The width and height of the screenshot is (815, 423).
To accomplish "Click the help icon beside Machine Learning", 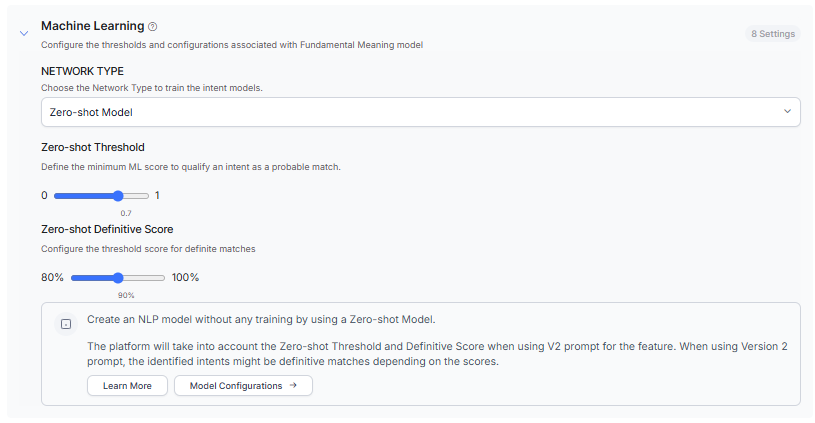I will point(153,26).
